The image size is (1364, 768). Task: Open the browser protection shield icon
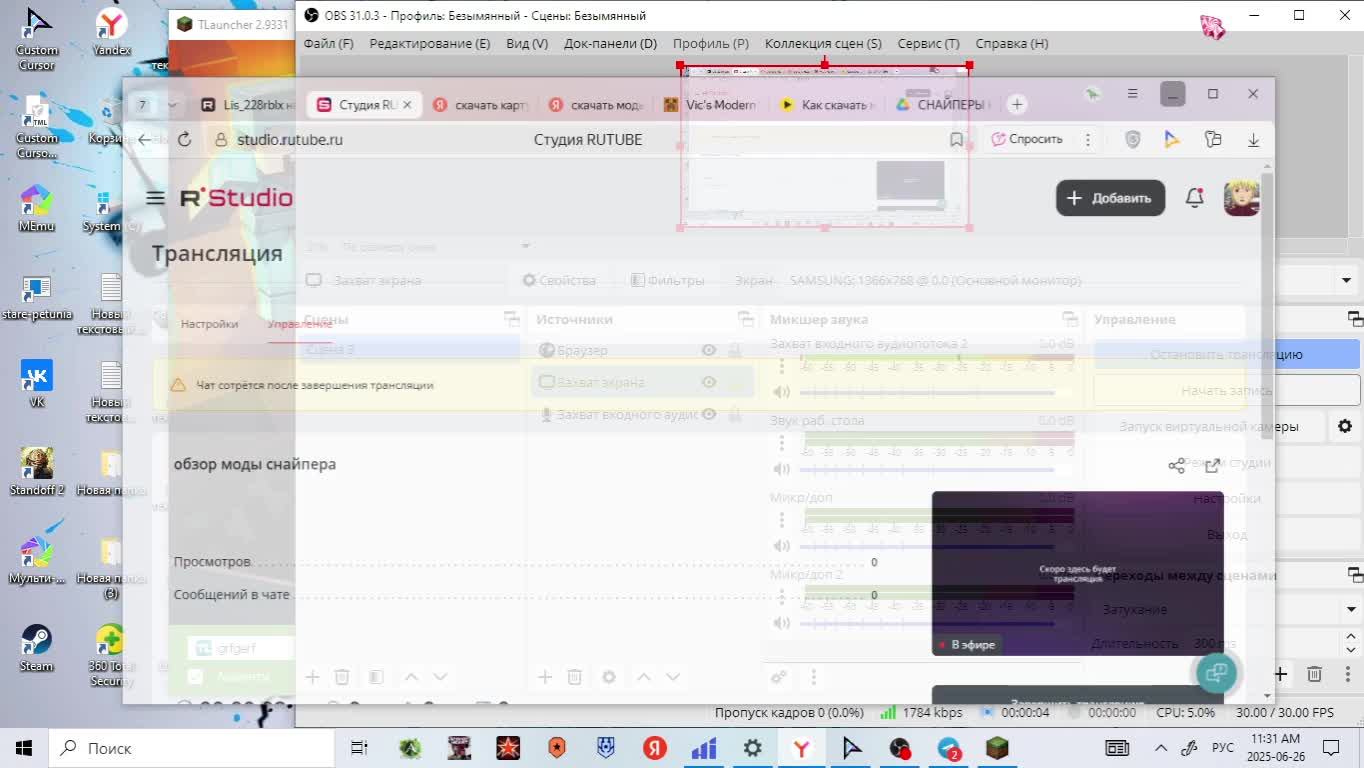1132,140
